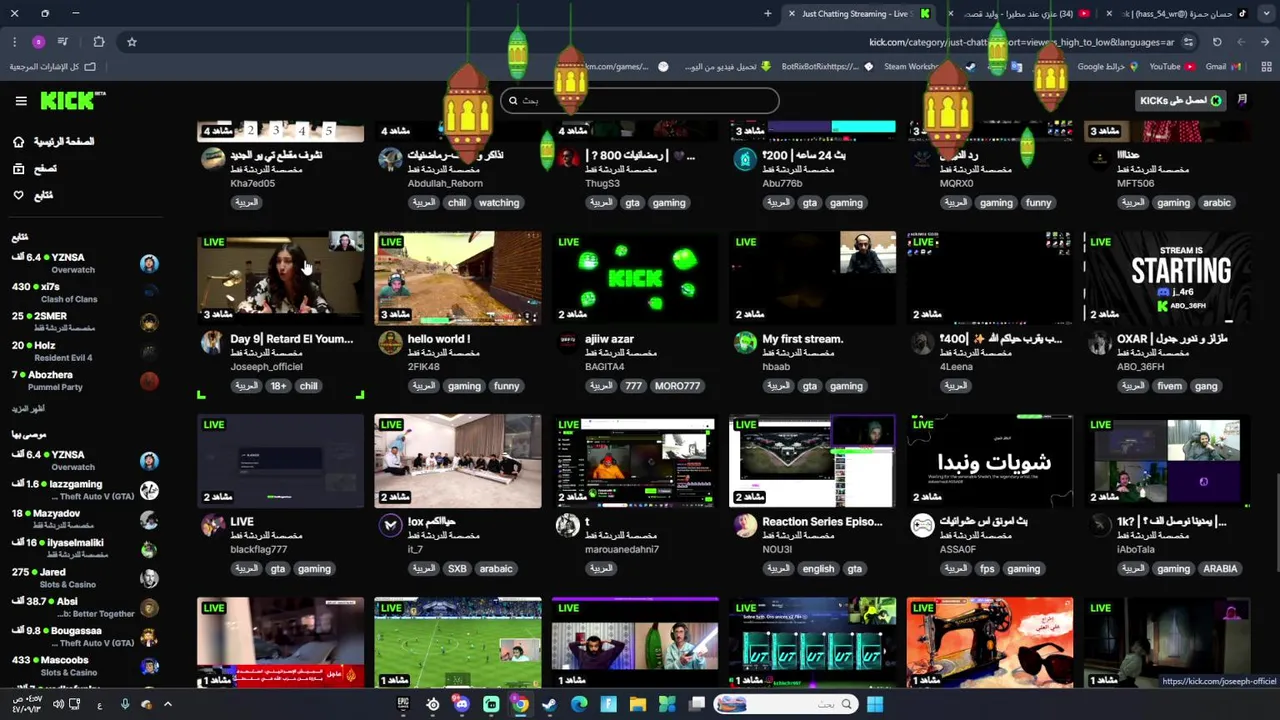1280x720 pixels.
Task: Open Steam from the taskbar
Action: click(x=549, y=704)
